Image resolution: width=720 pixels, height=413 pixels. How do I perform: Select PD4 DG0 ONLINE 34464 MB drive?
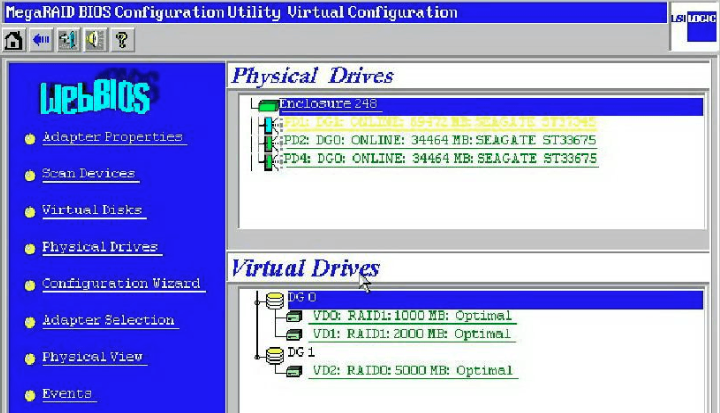[x=440, y=159]
